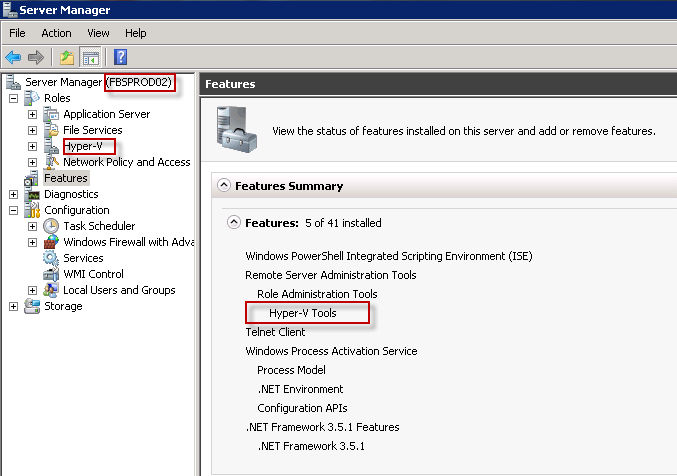Open Help via the question mark icon
This screenshot has height=476, width=677.
(x=120, y=57)
